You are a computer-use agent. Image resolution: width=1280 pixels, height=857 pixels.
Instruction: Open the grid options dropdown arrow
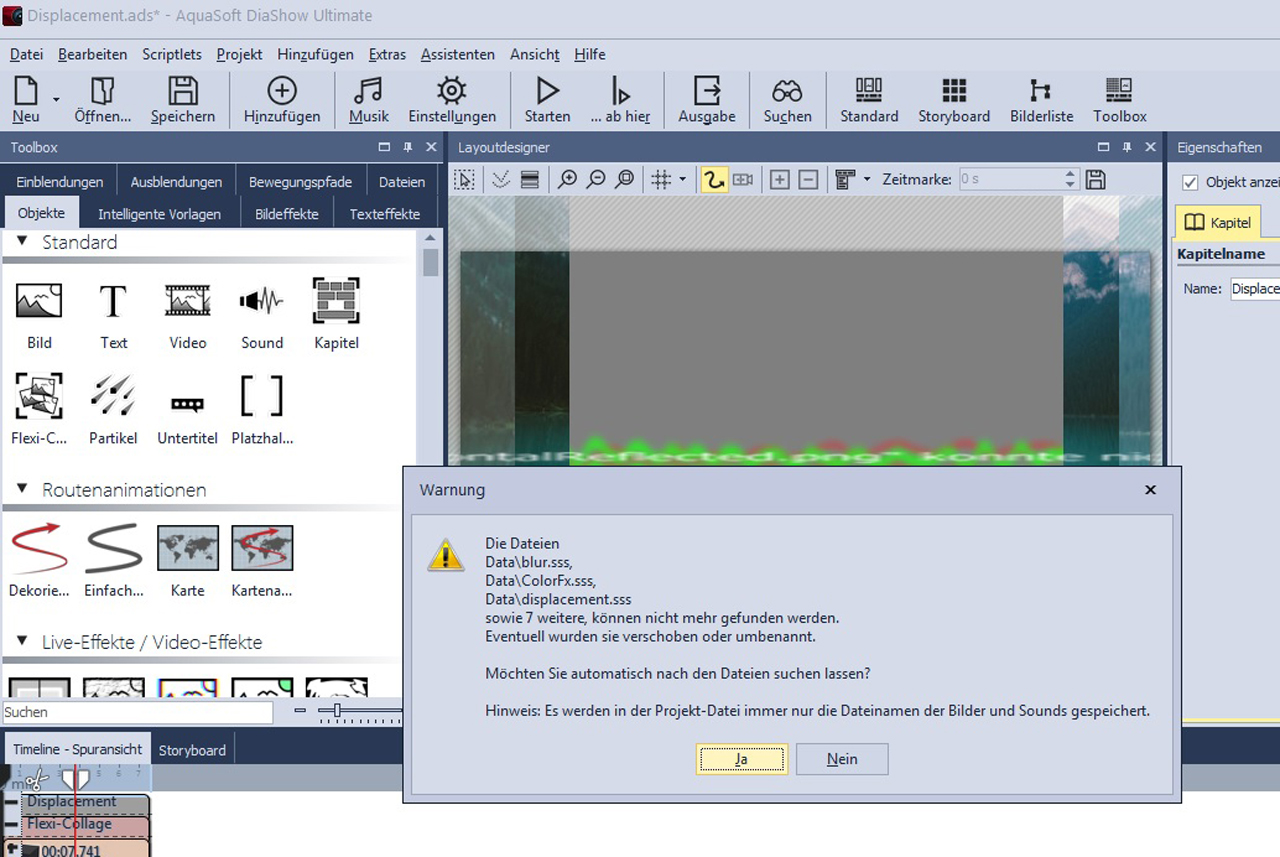click(683, 180)
